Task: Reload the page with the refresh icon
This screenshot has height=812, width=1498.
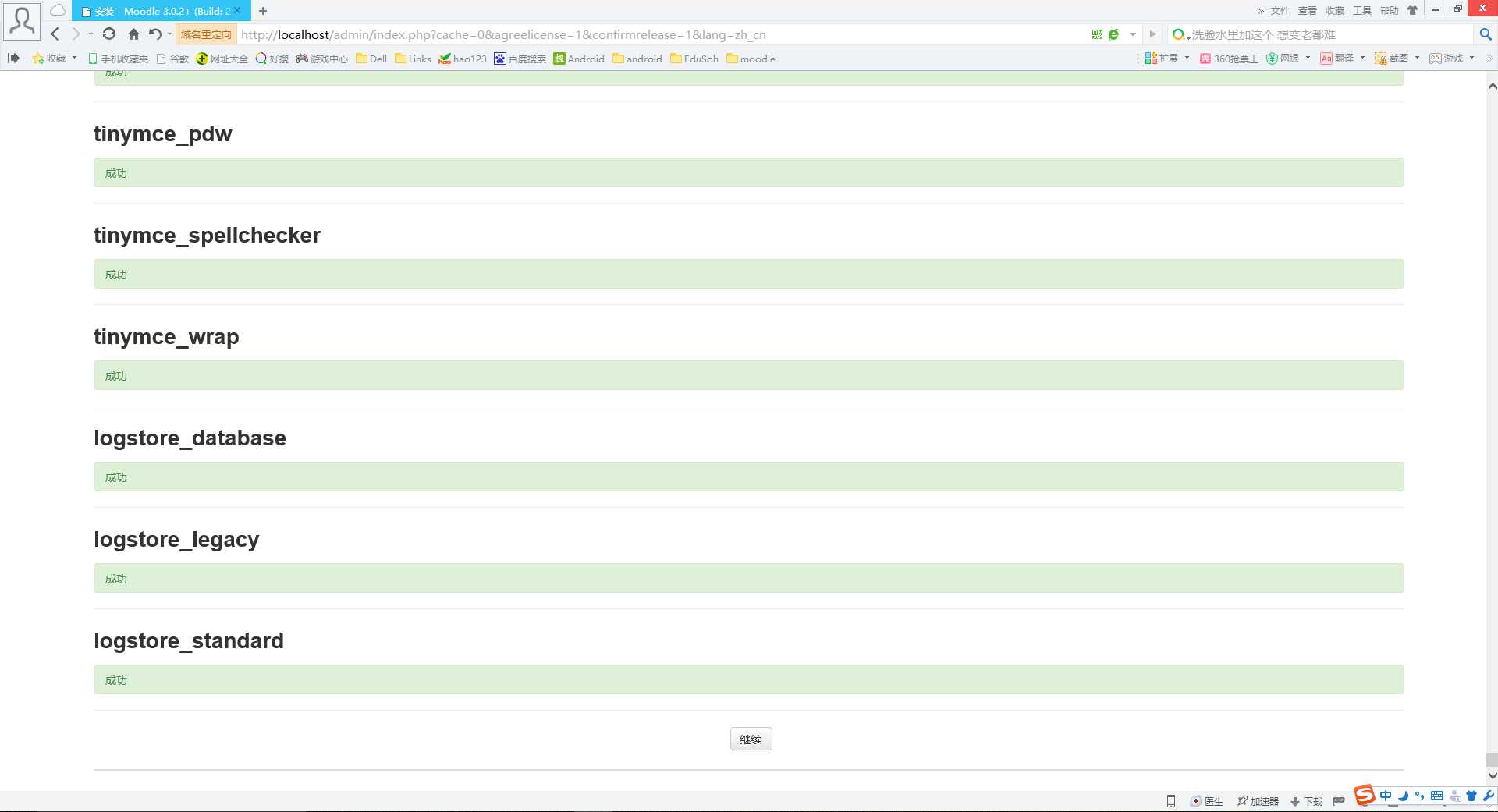Action: coord(109,34)
